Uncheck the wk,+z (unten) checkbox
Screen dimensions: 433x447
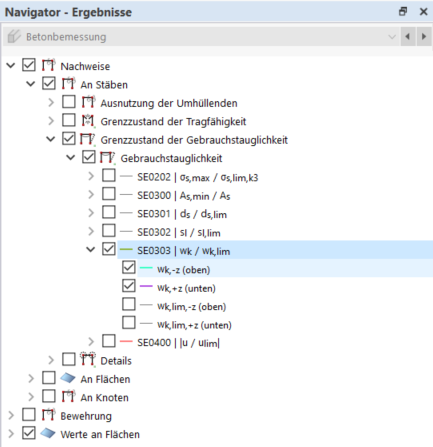(x=129, y=286)
